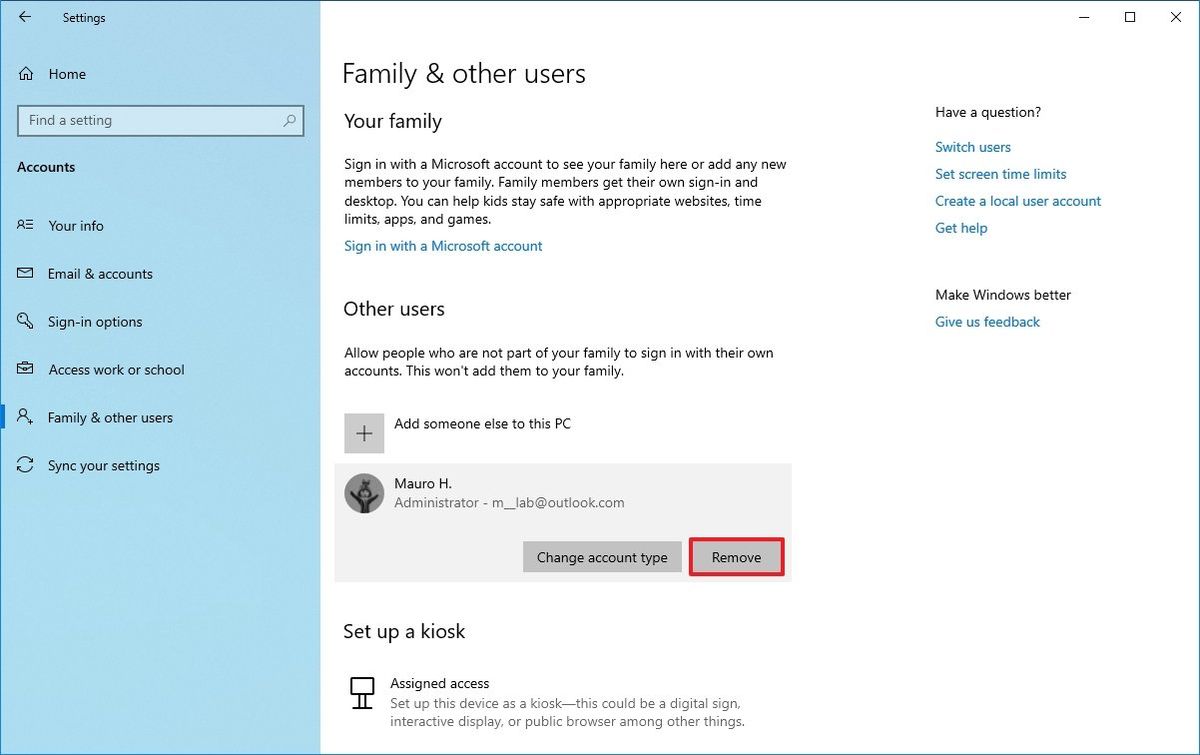This screenshot has height=755, width=1200.
Task: Click inside the Find a setting search field
Action: click(x=150, y=120)
